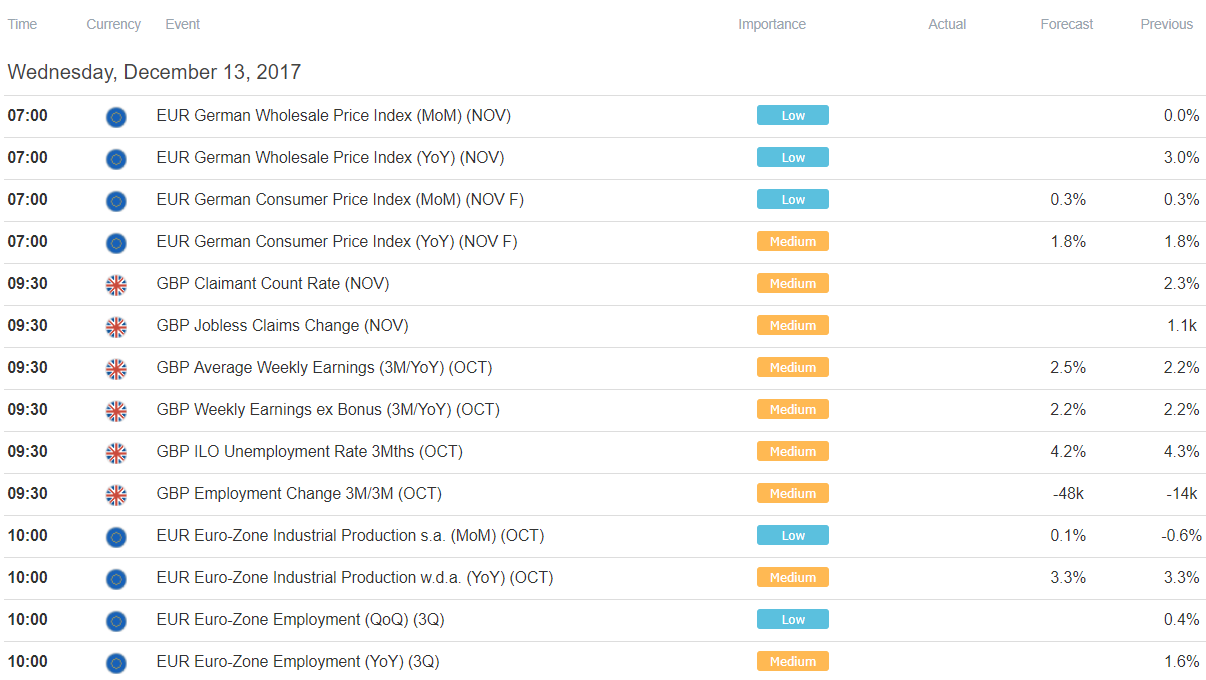
Task: Click the UK flag icon for Employment Change 3M/3M
Action: click(x=116, y=495)
